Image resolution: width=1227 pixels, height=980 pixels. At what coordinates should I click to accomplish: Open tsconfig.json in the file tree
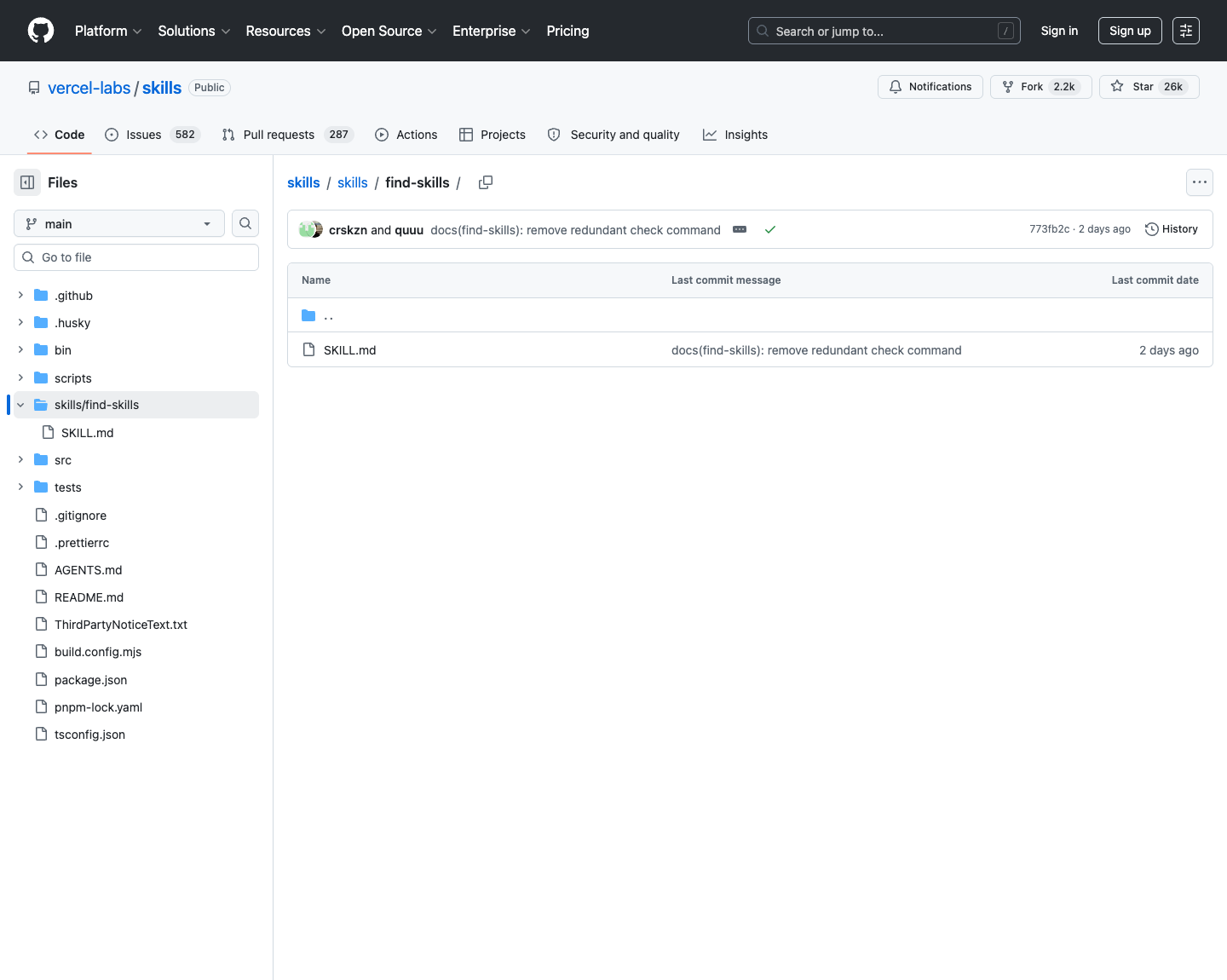136,734
